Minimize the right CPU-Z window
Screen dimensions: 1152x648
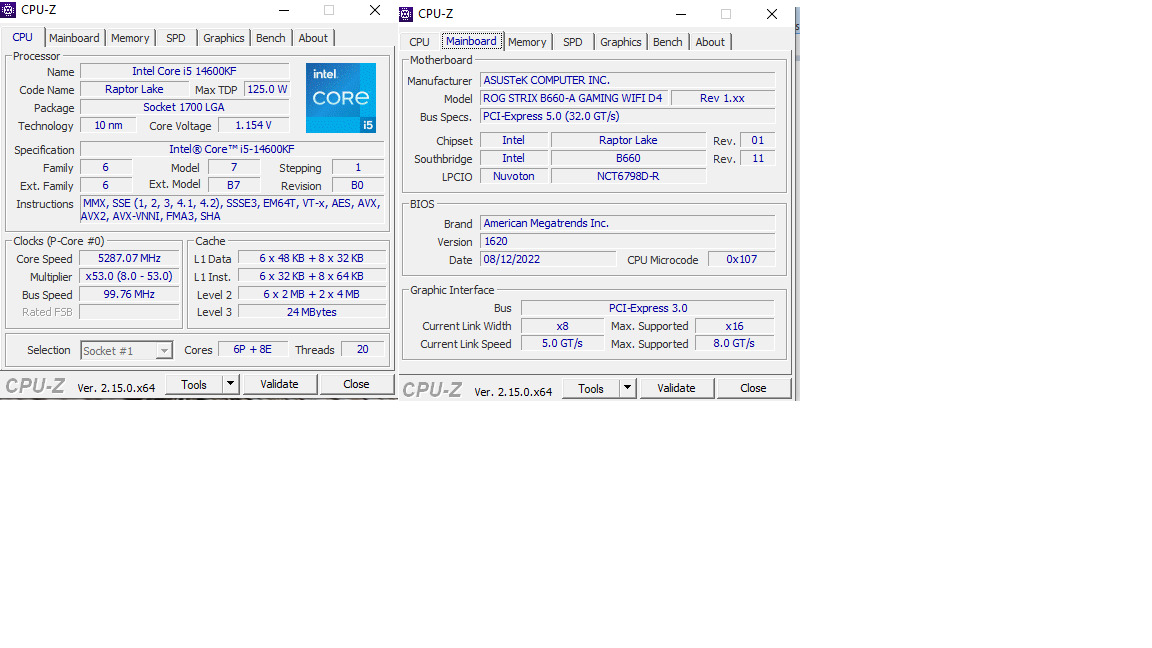pyautogui.click(x=681, y=14)
